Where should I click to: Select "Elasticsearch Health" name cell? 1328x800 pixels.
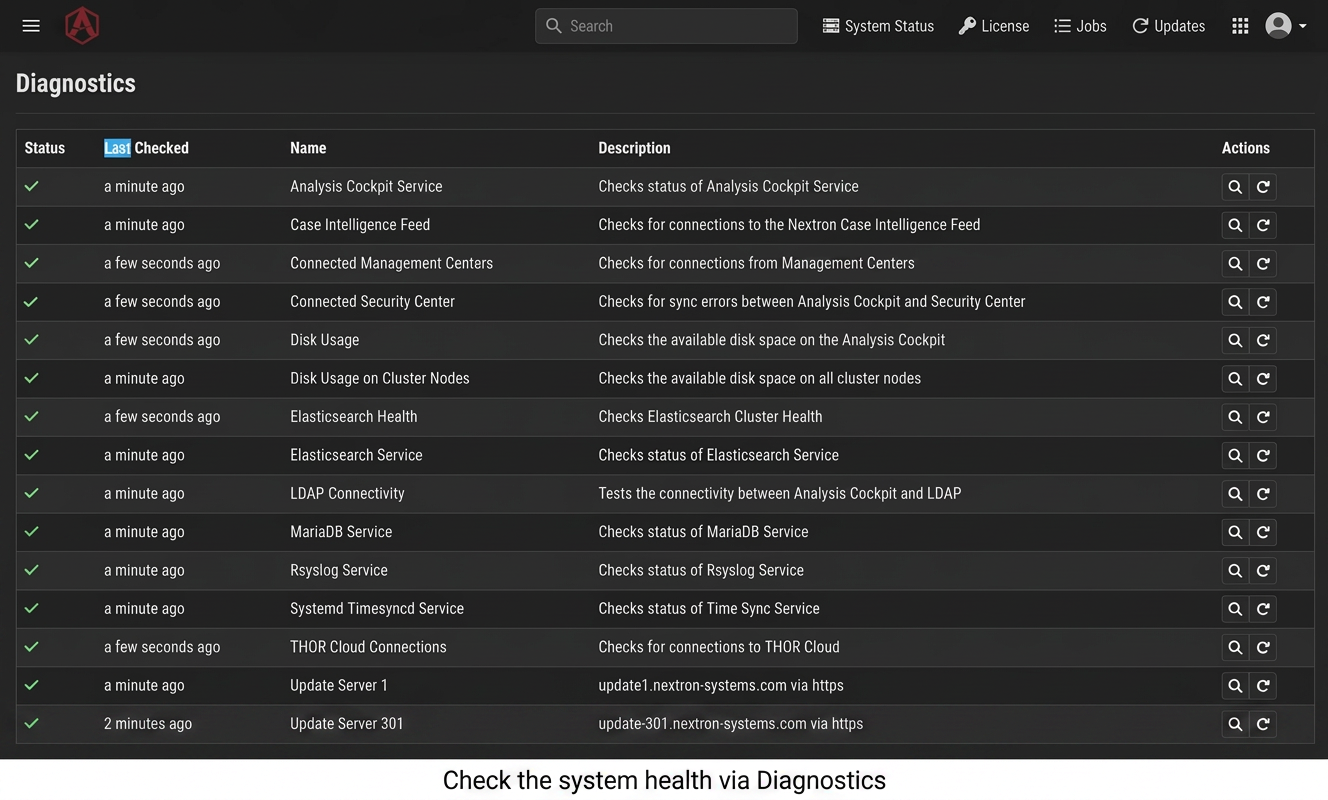point(354,417)
